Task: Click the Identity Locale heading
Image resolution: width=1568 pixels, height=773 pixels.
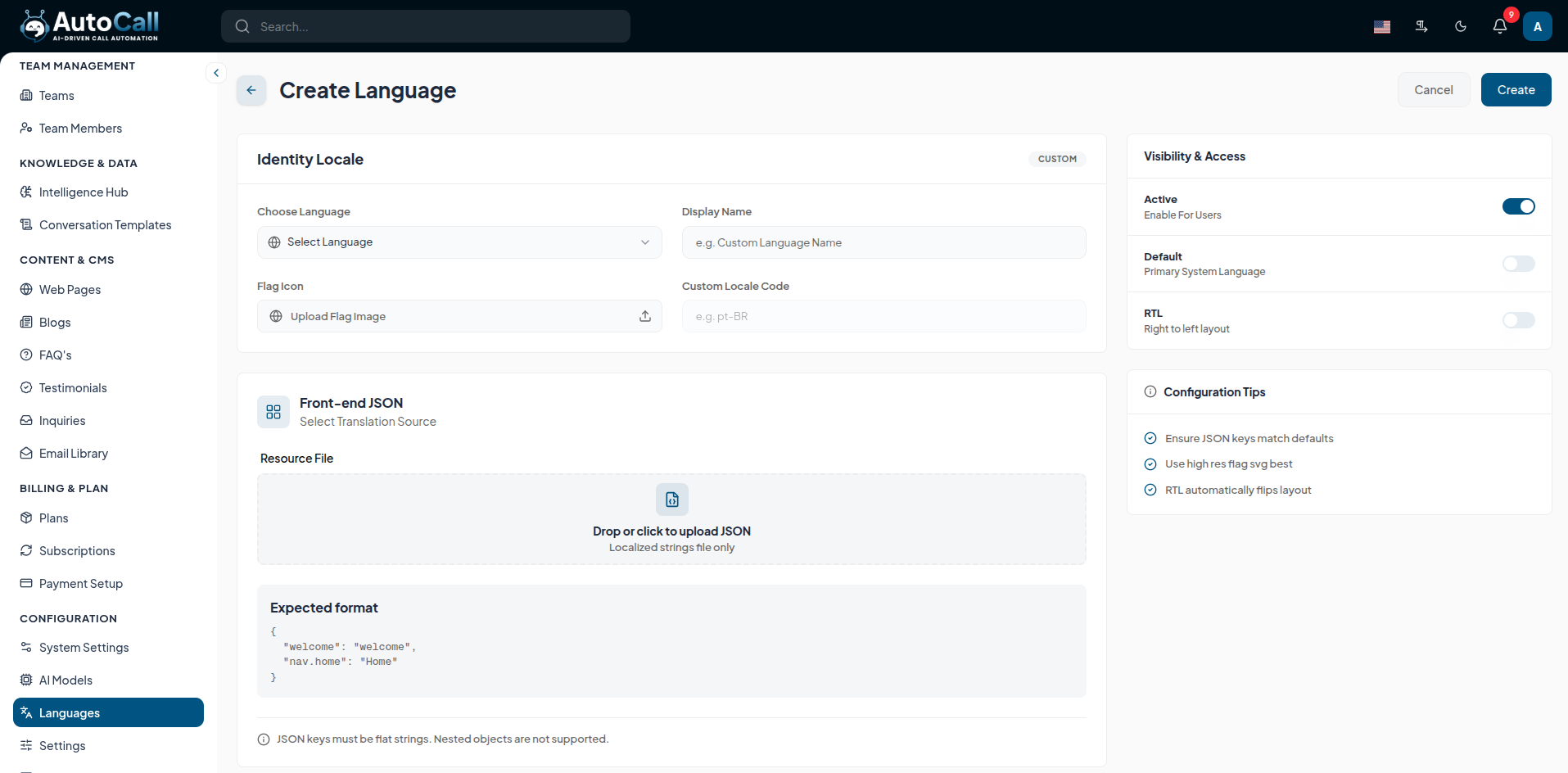Action: coord(310,160)
